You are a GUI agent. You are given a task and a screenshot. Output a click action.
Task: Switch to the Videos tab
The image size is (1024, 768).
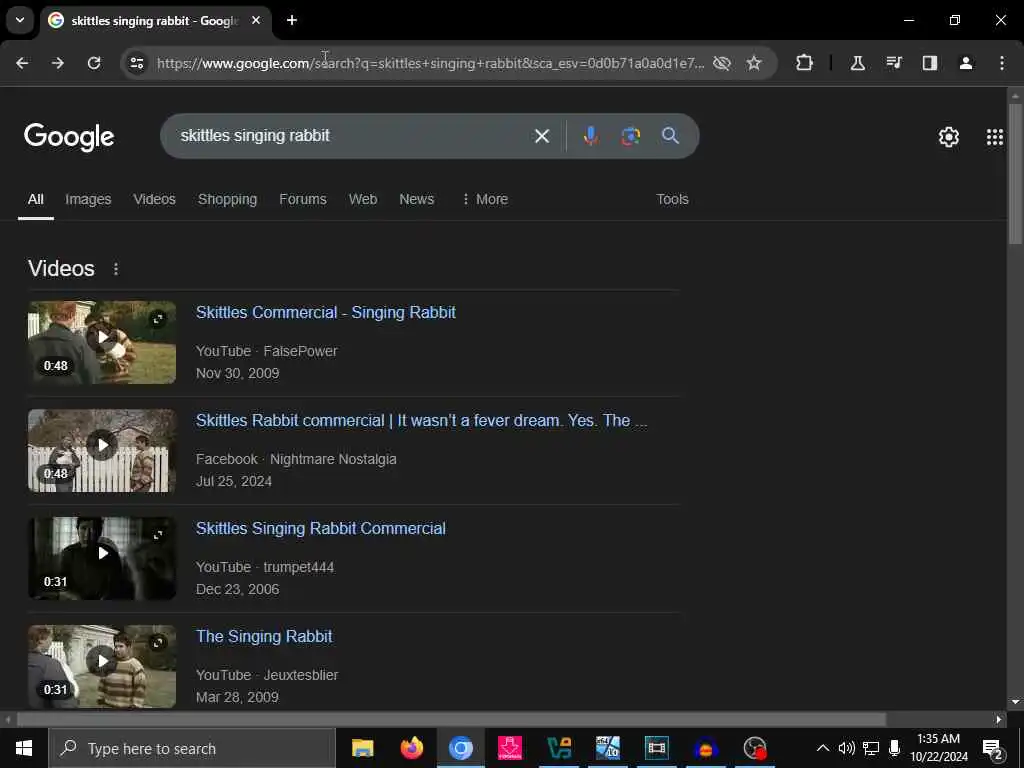[x=155, y=199]
